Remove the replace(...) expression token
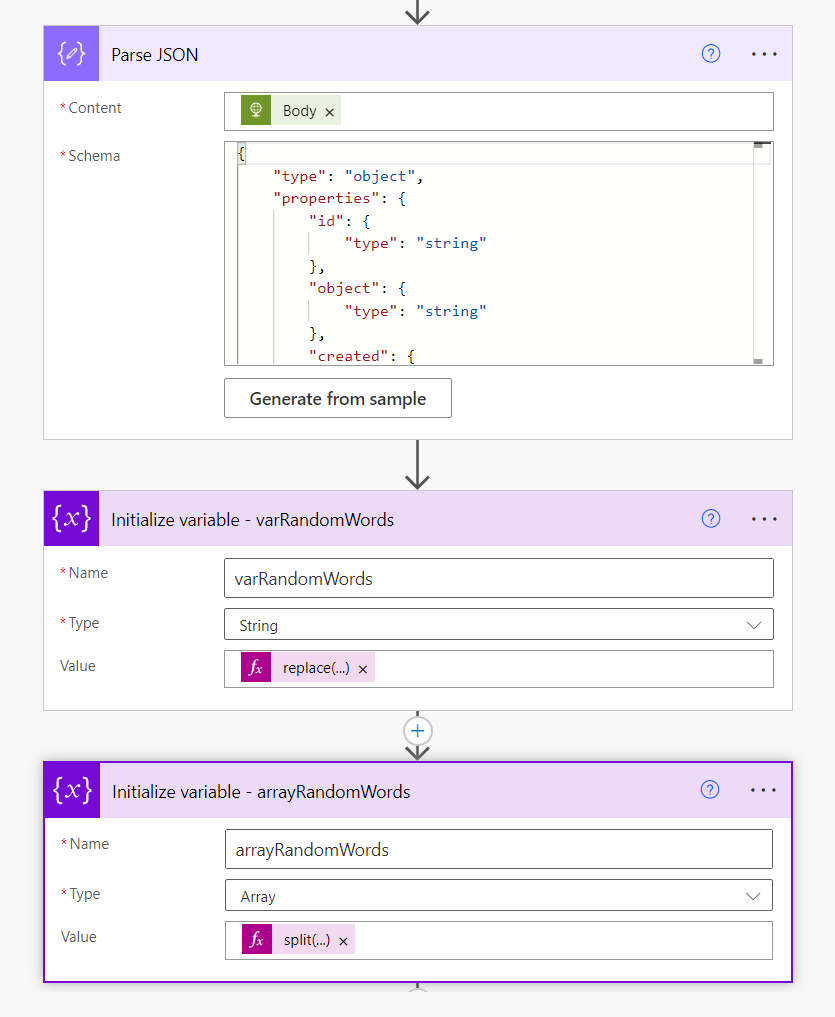This screenshot has width=835, height=1017. [x=363, y=669]
